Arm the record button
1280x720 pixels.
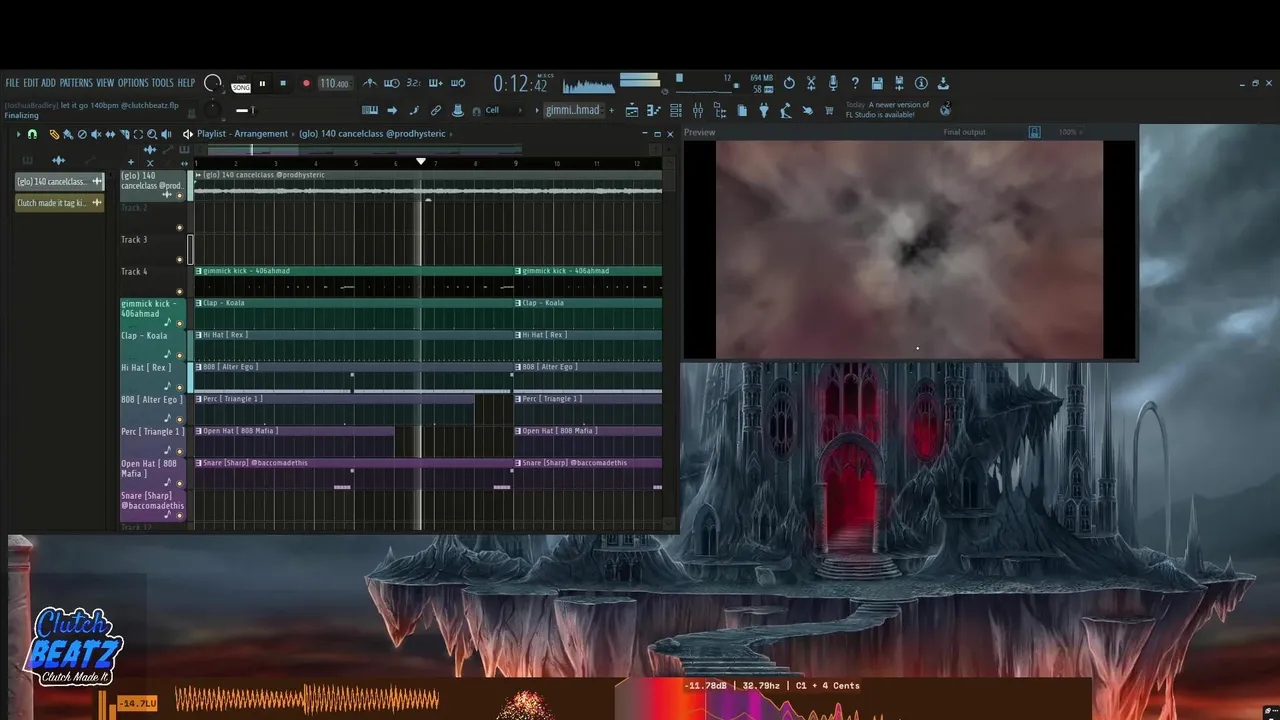point(306,84)
